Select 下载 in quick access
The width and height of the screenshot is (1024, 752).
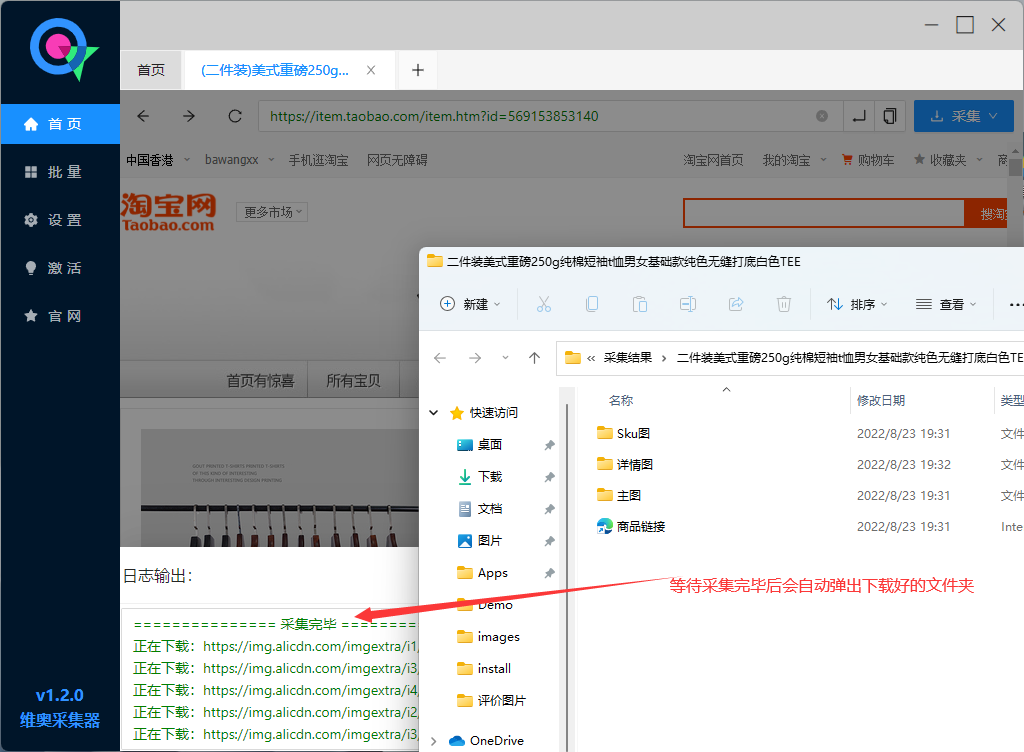[x=490, y=477]
